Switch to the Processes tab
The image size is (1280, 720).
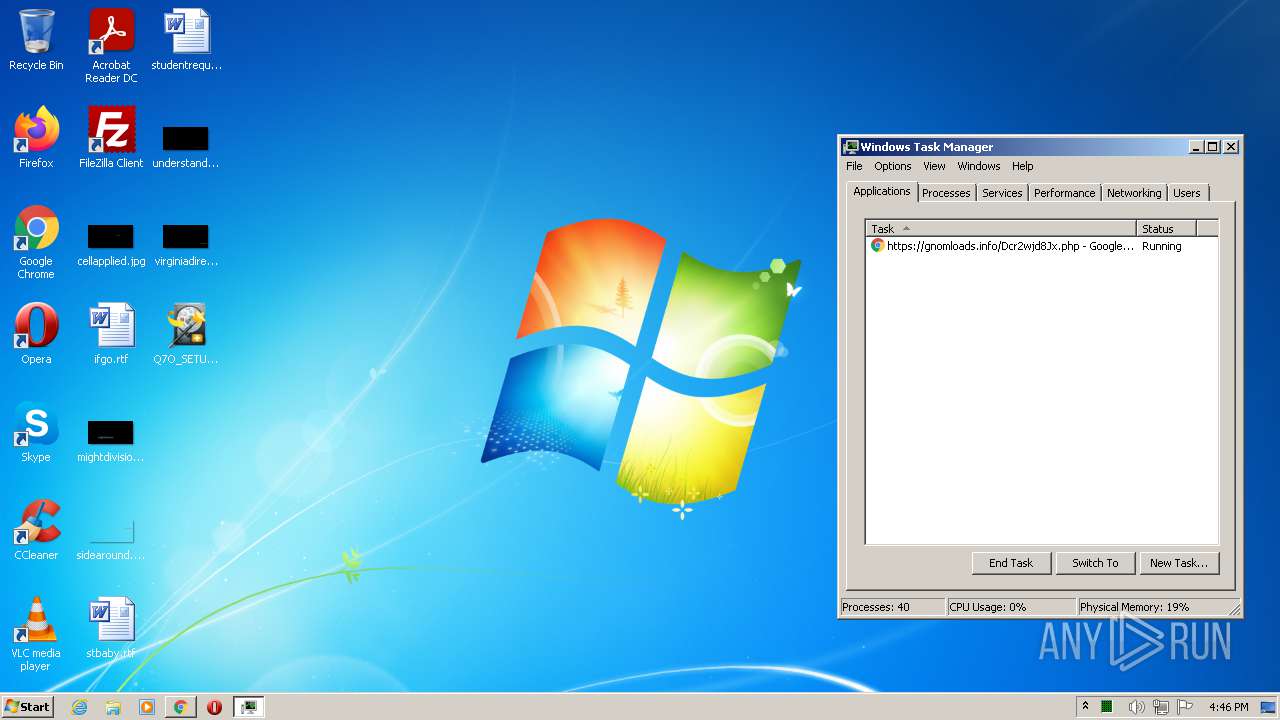[946, 193]
